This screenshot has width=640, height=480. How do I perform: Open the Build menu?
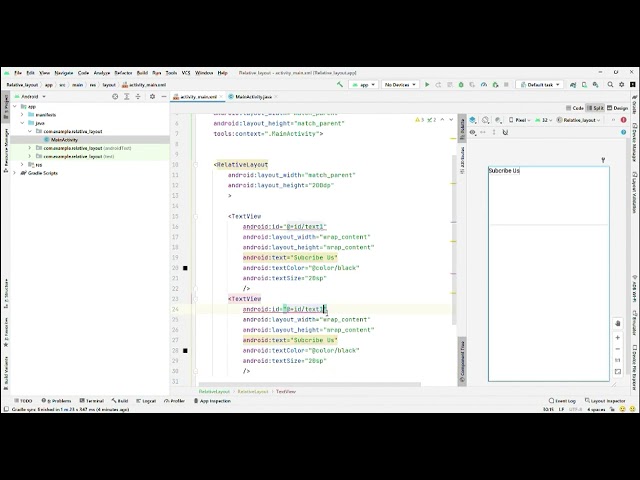[142, 73]
